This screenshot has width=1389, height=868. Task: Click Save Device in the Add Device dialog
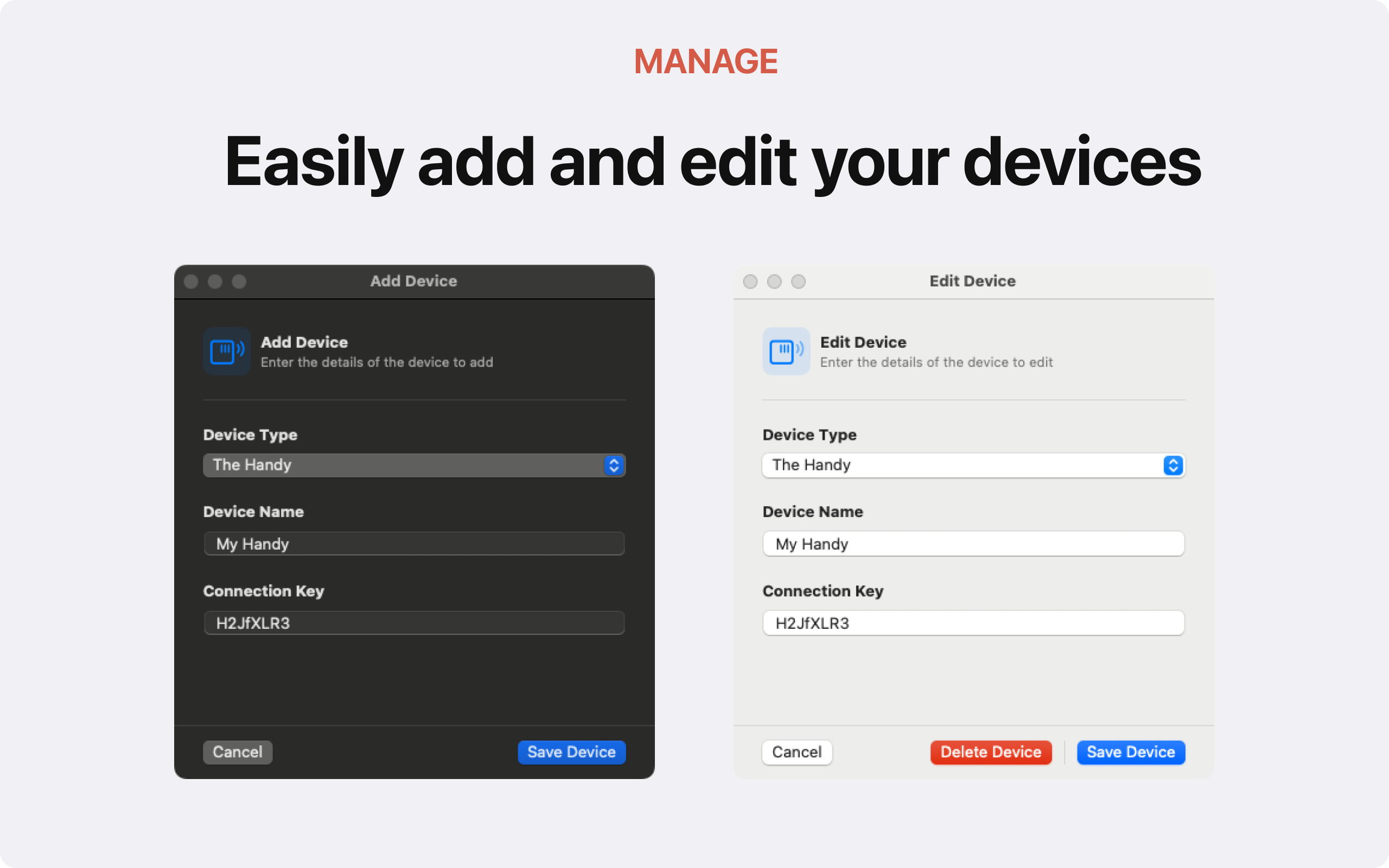[571, 752]
